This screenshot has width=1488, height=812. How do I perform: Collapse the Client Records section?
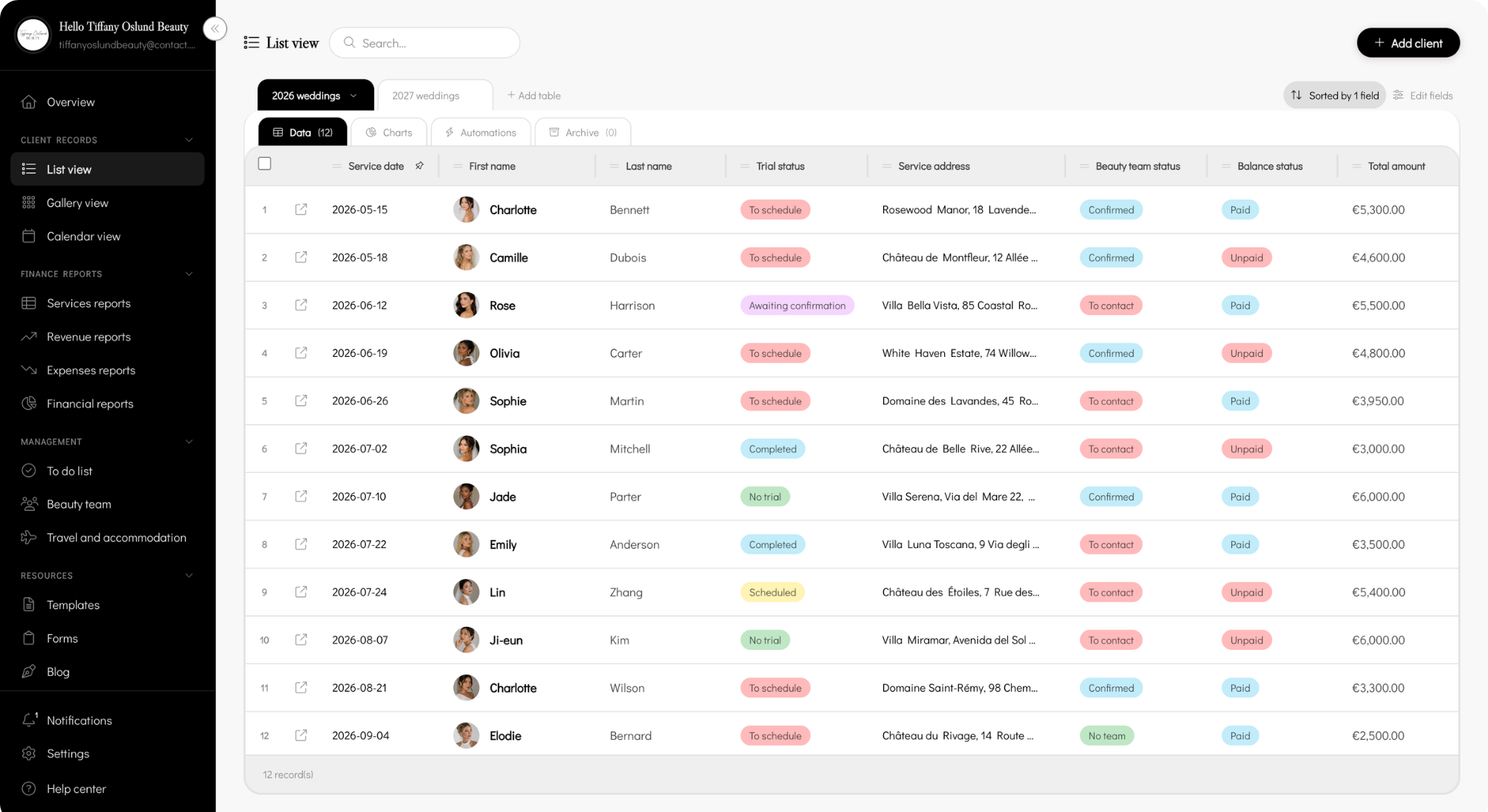(189, 140)
